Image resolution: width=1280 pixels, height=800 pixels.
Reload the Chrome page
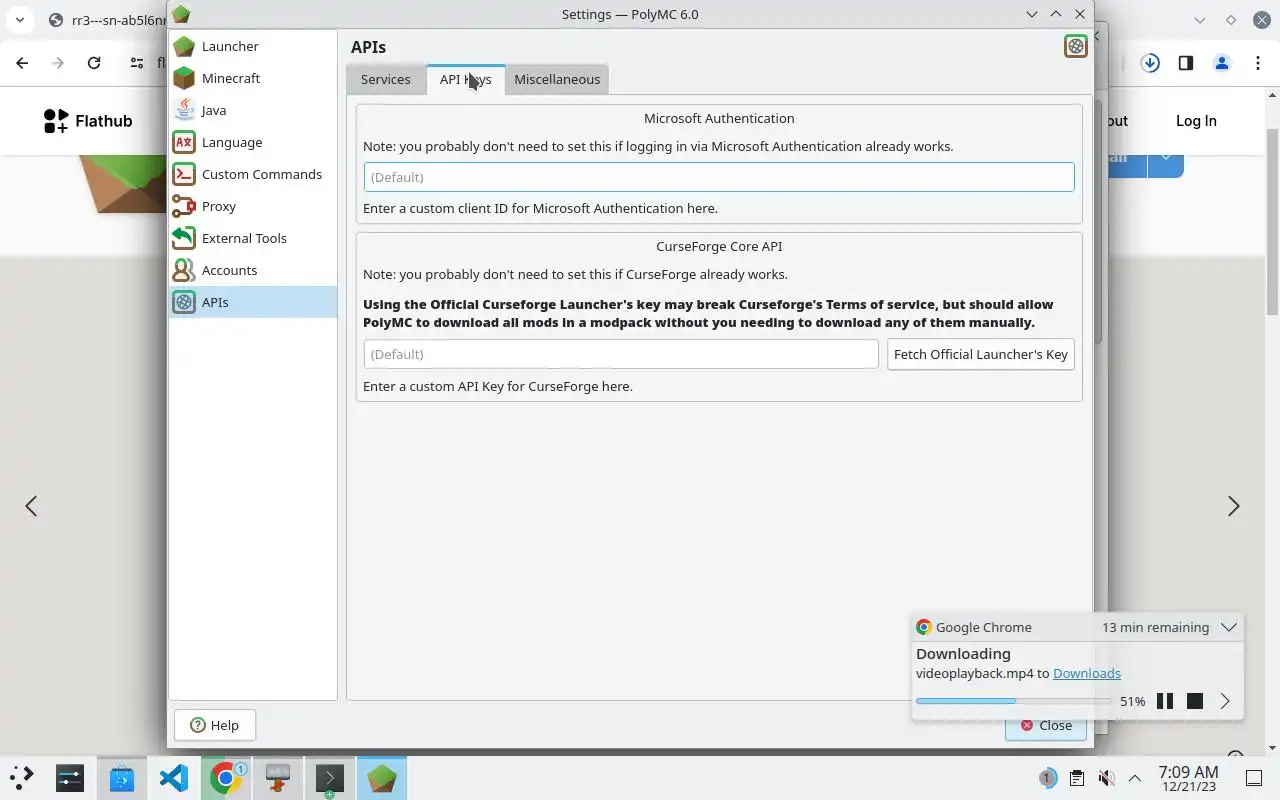[x=94, y=63]
